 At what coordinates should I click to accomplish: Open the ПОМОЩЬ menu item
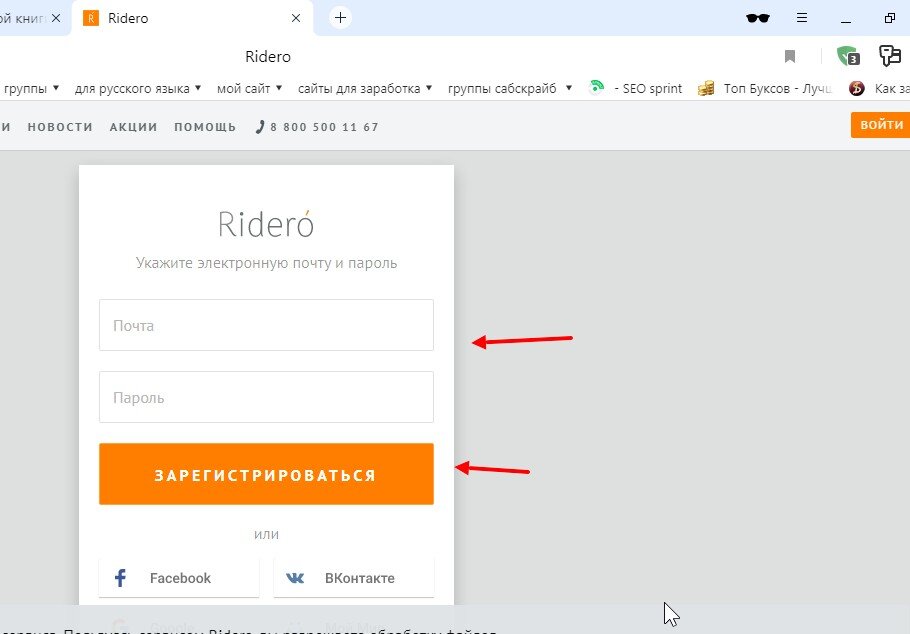205,127
